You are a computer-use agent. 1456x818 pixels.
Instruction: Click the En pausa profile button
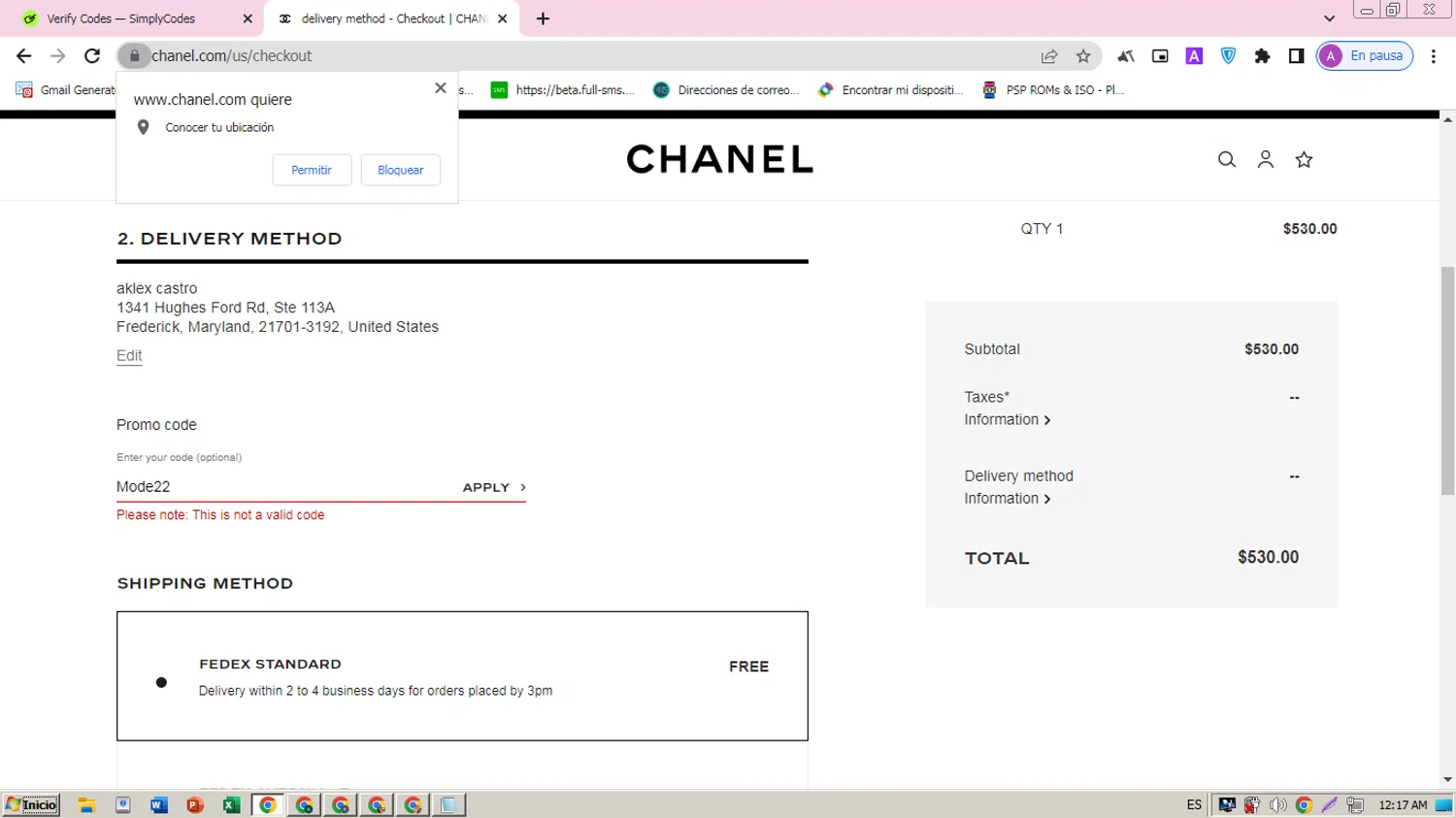point(1365,56)
